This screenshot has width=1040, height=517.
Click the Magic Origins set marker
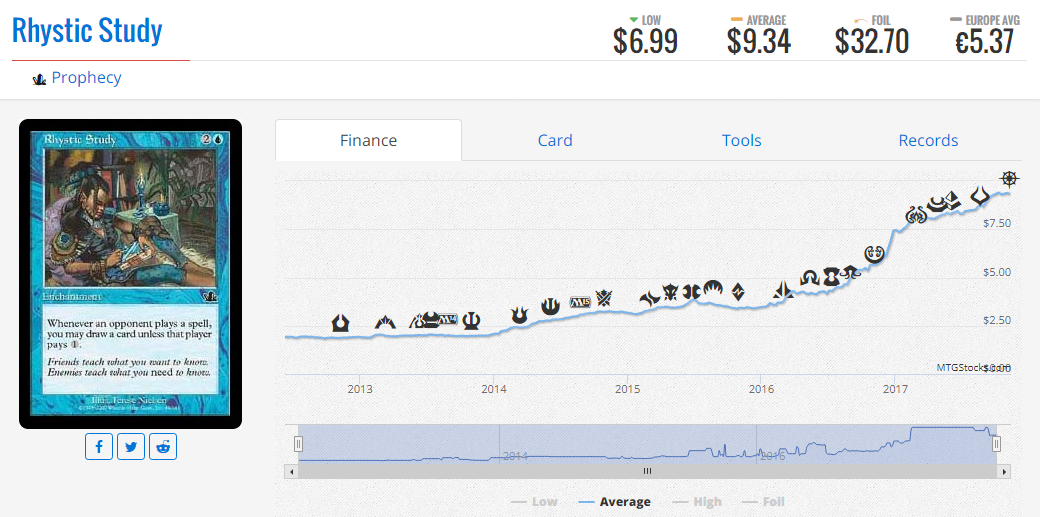click(x=712, y=287)
